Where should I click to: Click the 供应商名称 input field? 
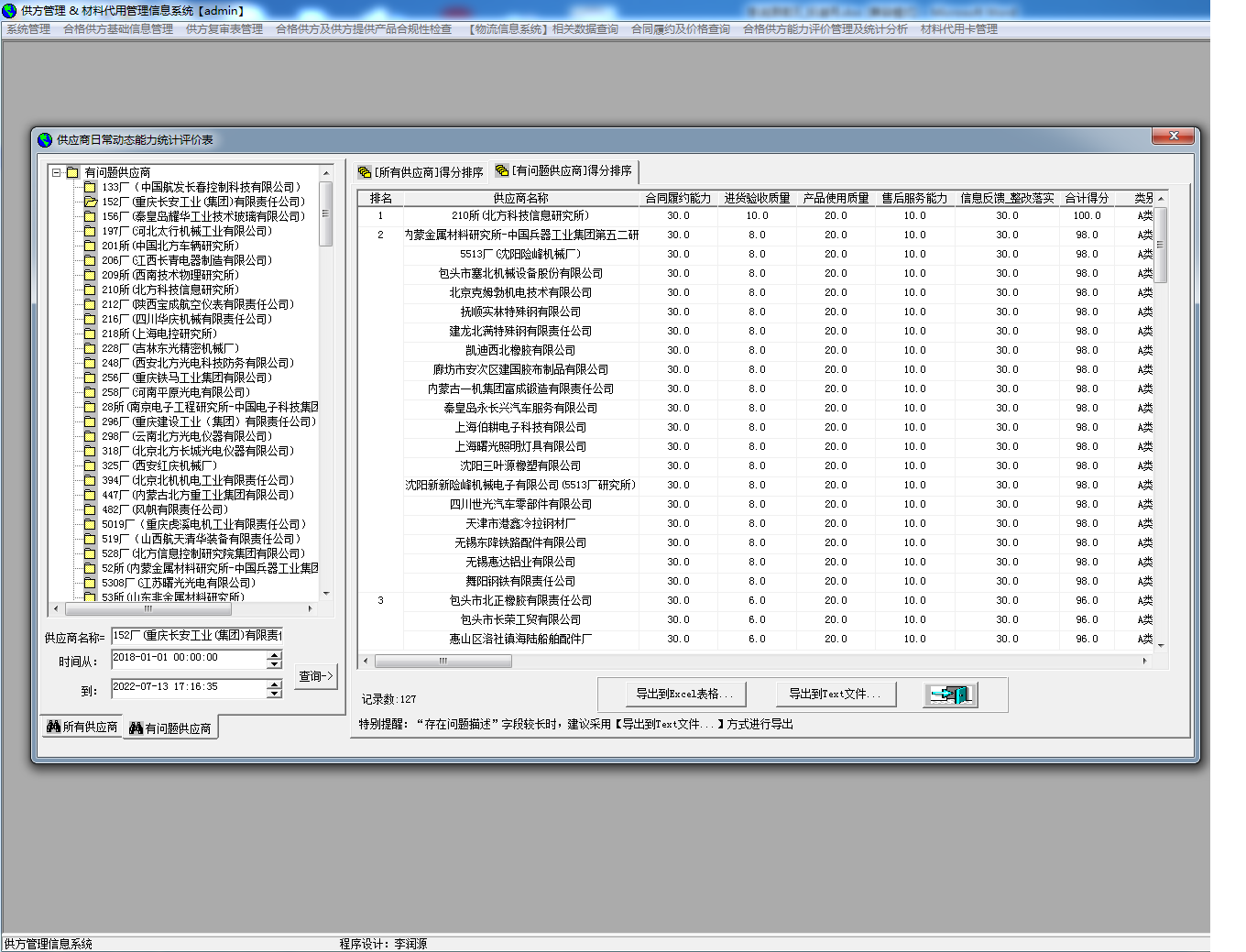pyautogui.click(x=197, y=635)
